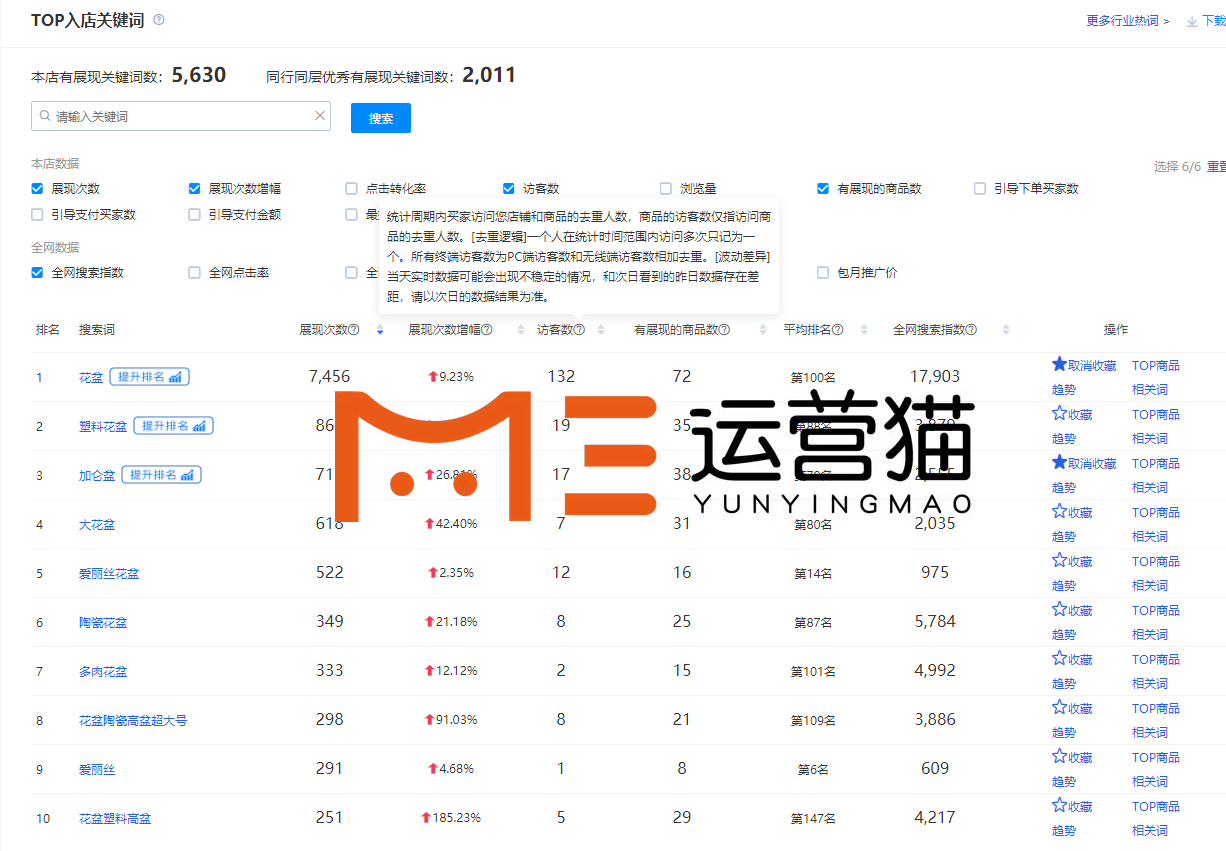Uncheck the 有展现的商品数 checkbox

pyautogui.click(x=823, y=188)
